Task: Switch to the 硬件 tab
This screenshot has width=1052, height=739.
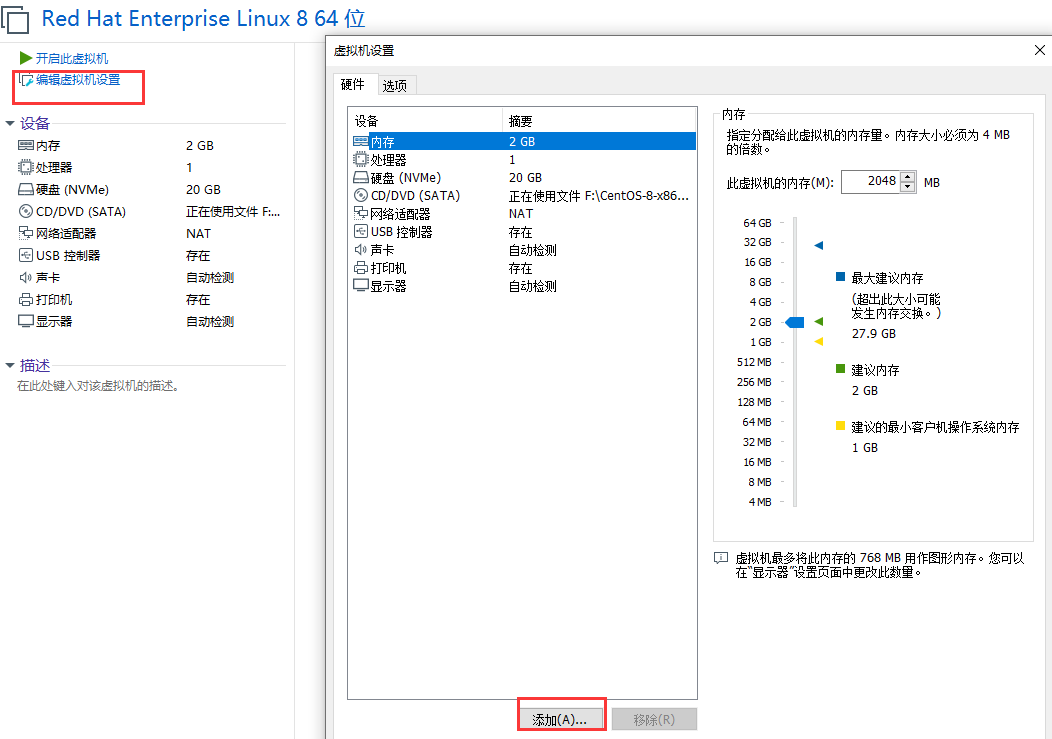Action: click(353, 85)
